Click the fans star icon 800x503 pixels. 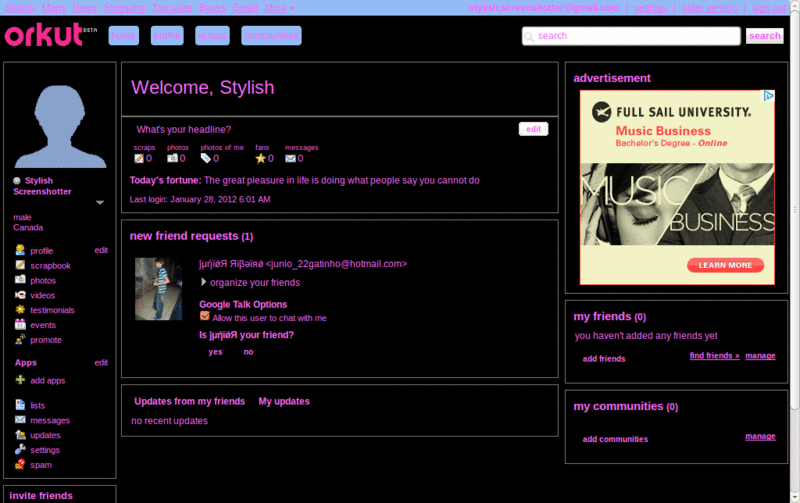pyautogui.click(x=260, y=159)
